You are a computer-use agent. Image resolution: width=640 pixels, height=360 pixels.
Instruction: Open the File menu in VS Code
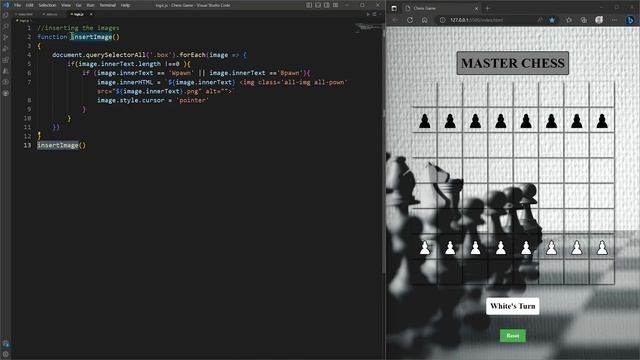pos(18,5)
